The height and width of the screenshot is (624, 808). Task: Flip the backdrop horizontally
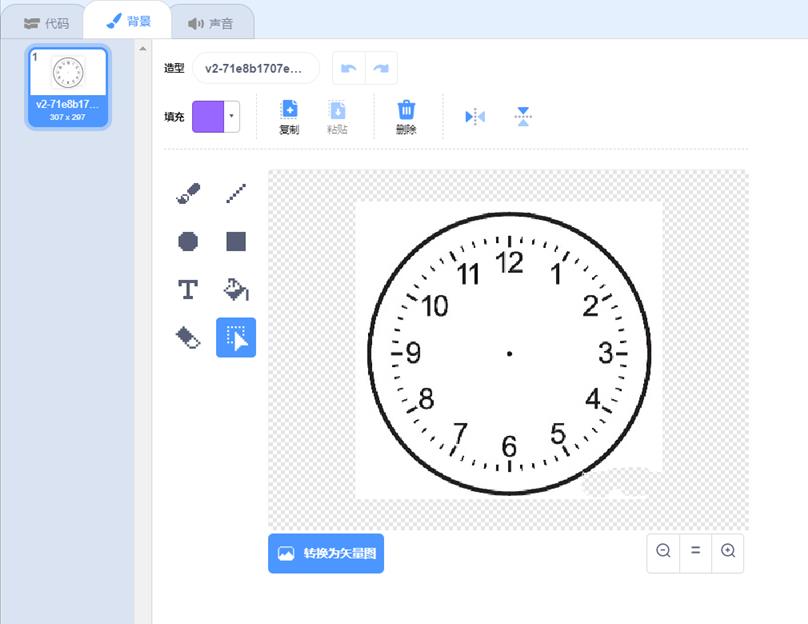(473, 115)
